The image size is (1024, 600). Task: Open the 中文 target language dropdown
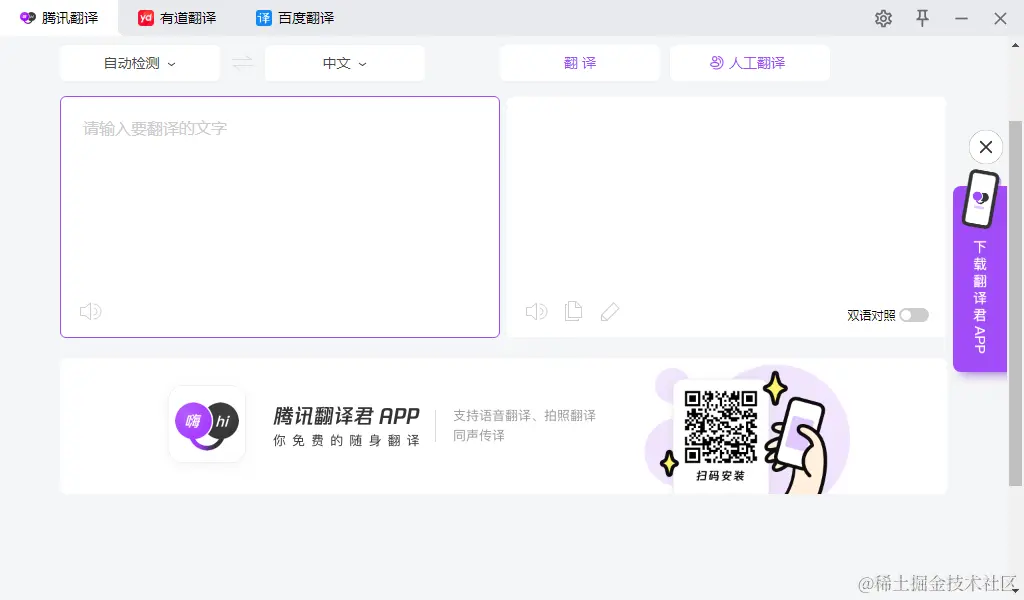(345, 63)
